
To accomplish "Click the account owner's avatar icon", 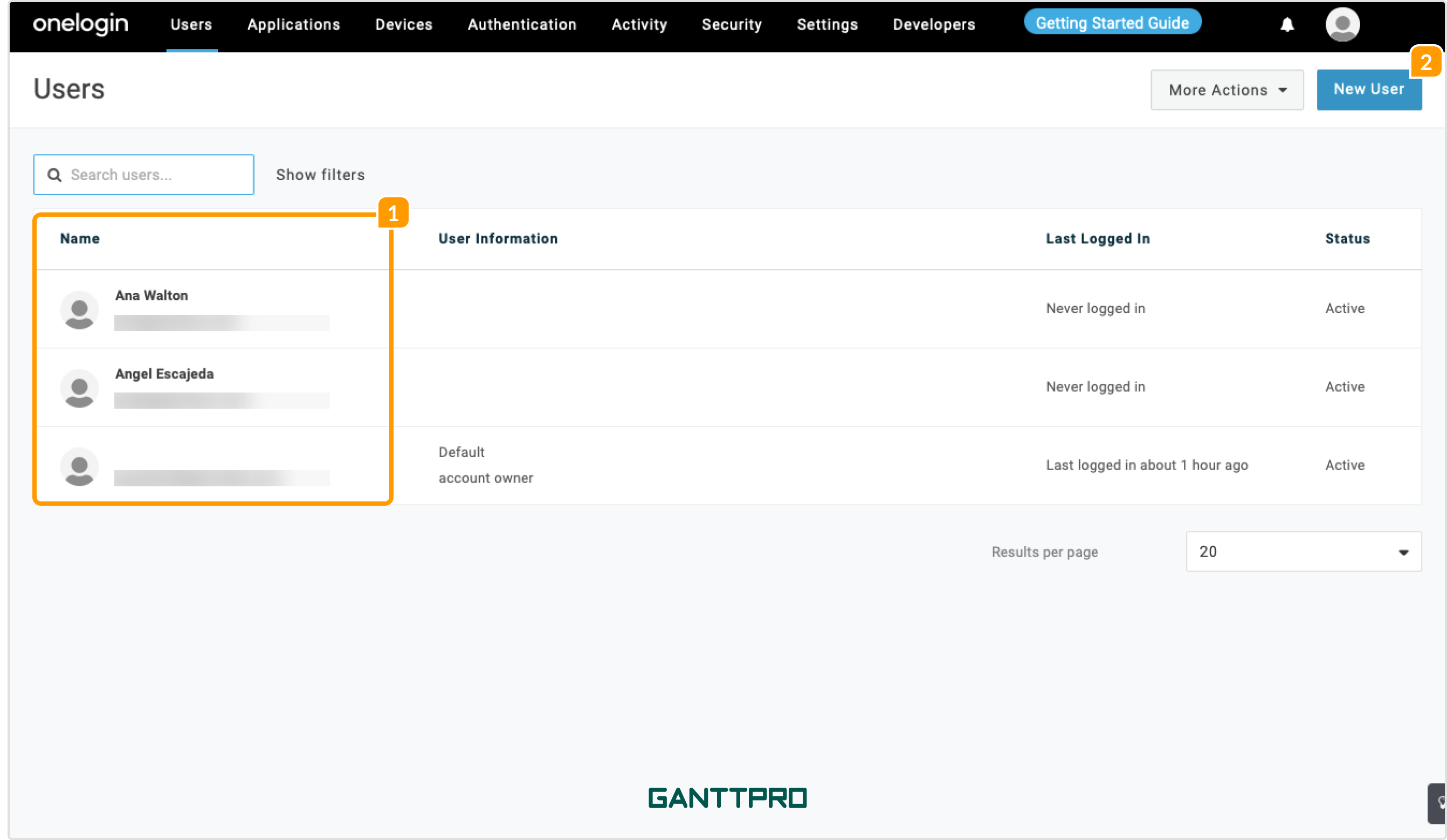I will (x=79, y=466).
